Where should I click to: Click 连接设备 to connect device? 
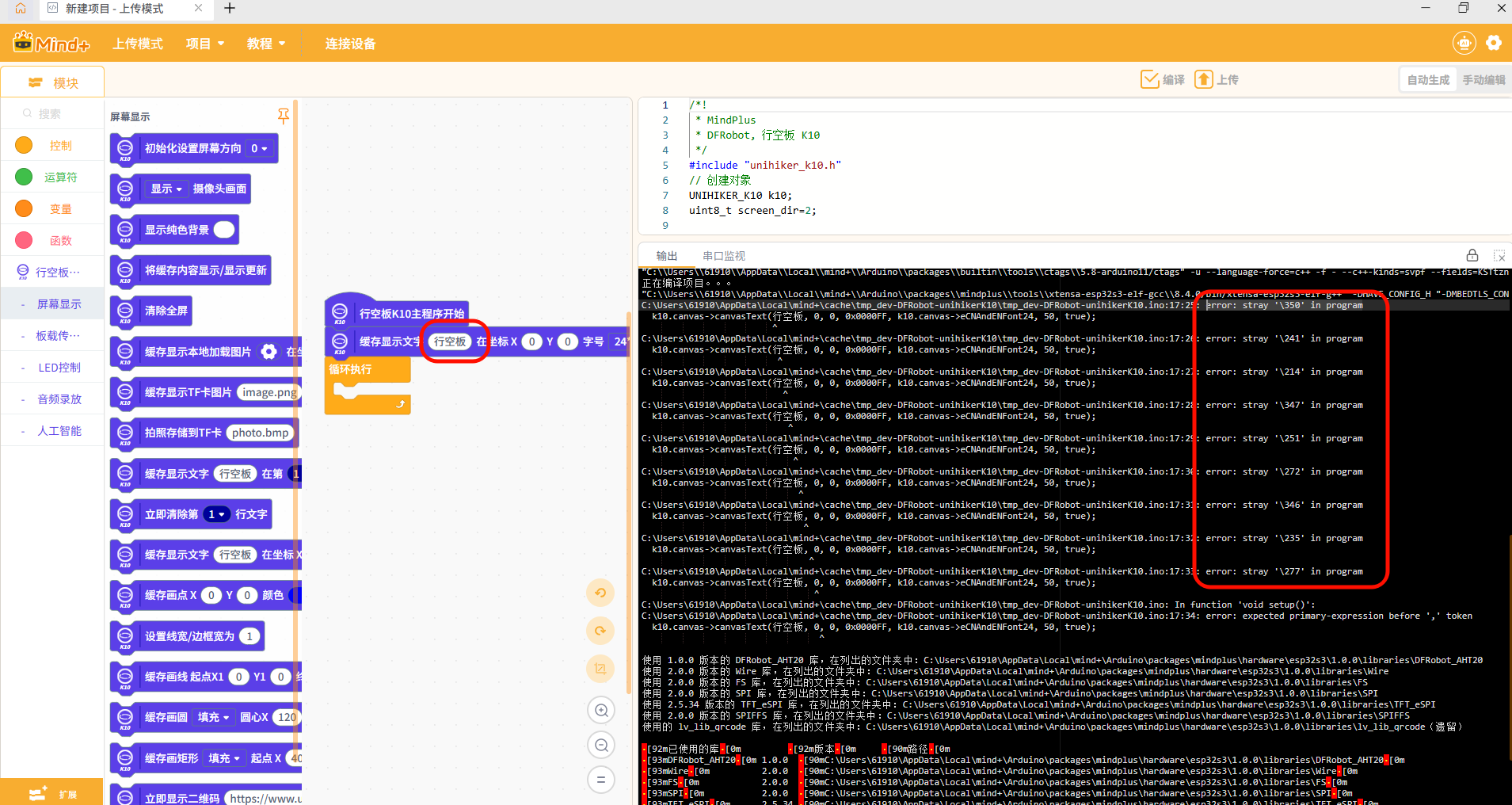tap(350, 44)
